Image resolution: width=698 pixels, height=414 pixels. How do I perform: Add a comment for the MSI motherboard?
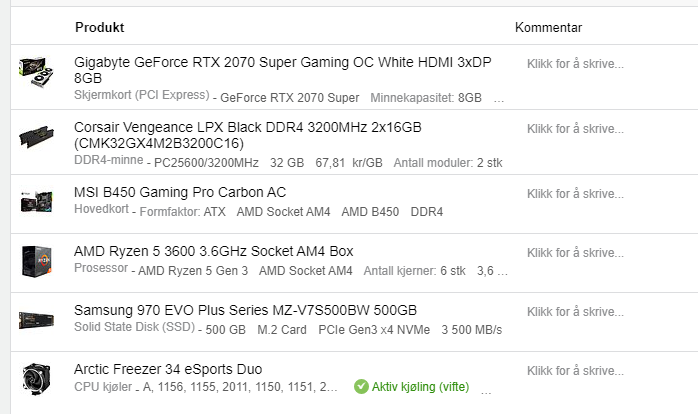point(575,194)
